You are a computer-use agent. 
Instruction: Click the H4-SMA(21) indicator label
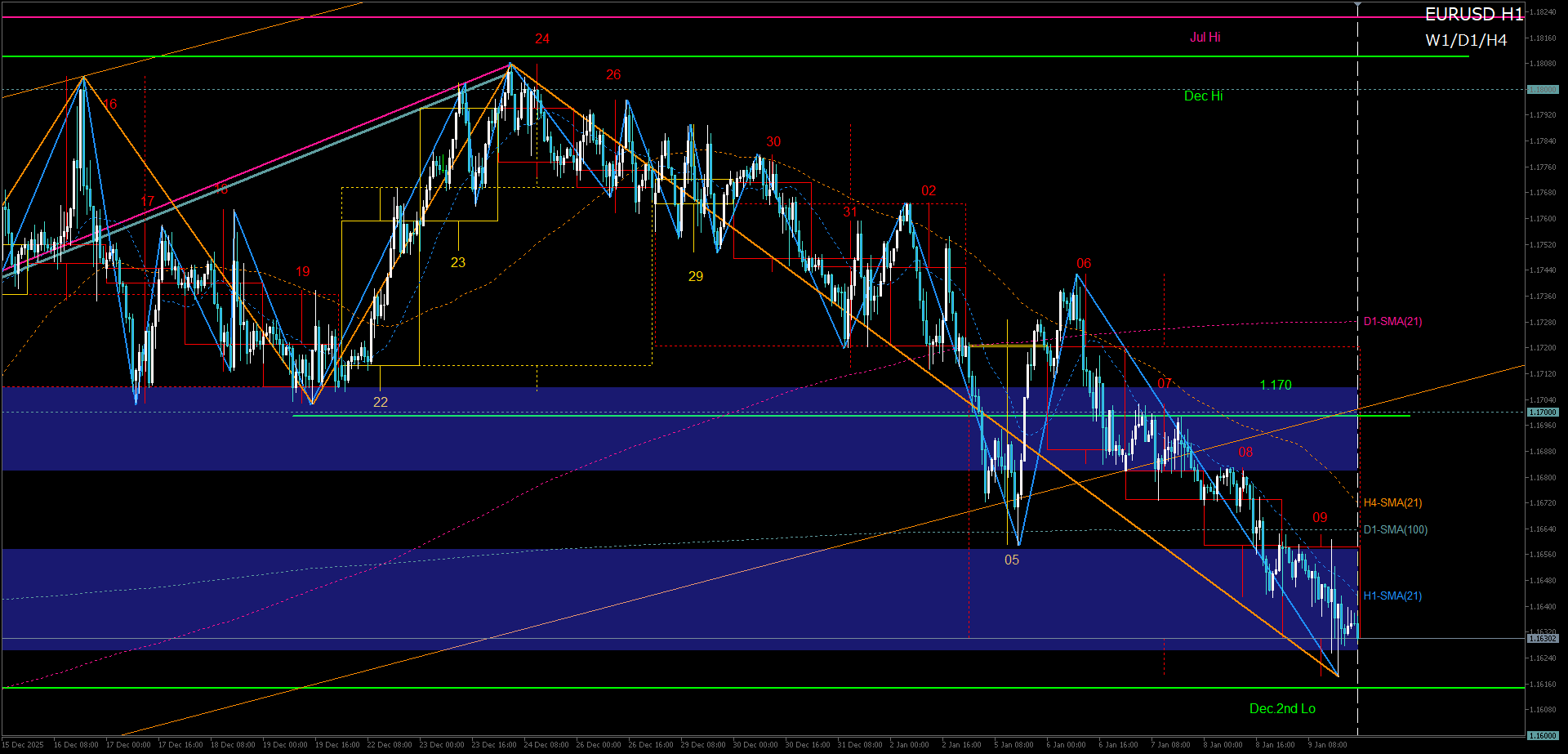(x=1392, y=503)
